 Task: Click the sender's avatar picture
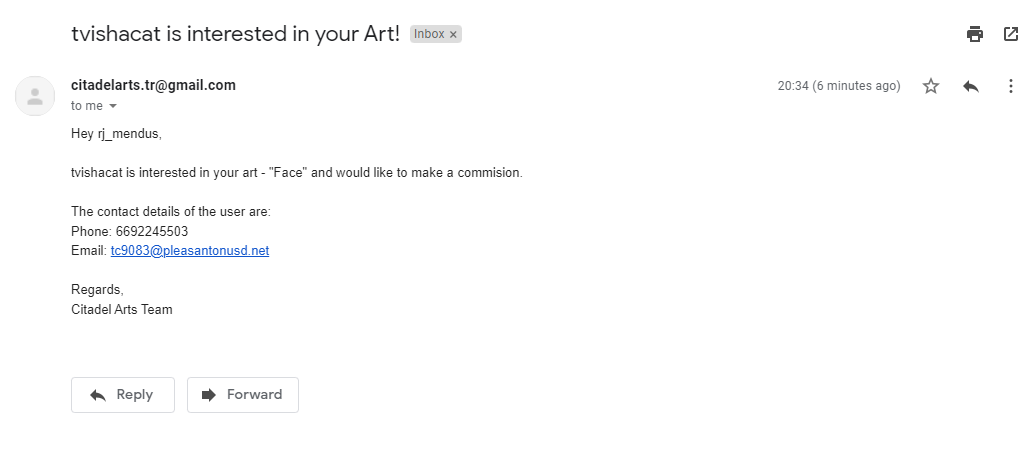pyautogui.click(x=35, y=96)
